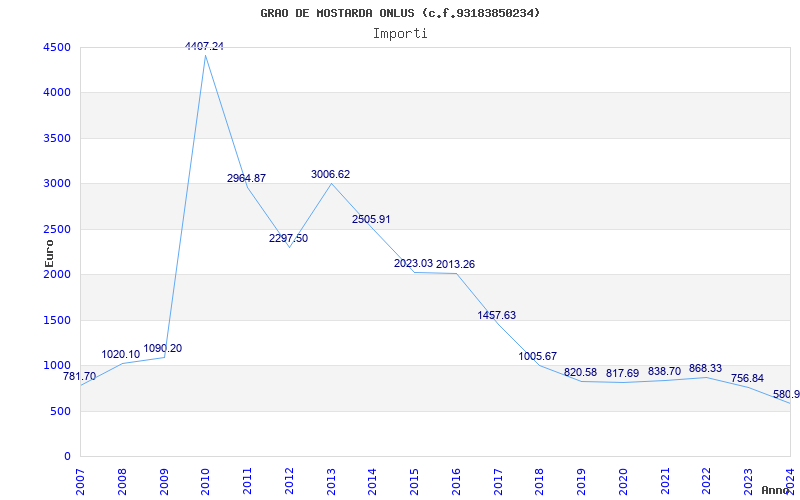The width and height of the screenshot is (800, 500).
Task: Select the 2297.50 data label
Action: click(x=289, y=238)
